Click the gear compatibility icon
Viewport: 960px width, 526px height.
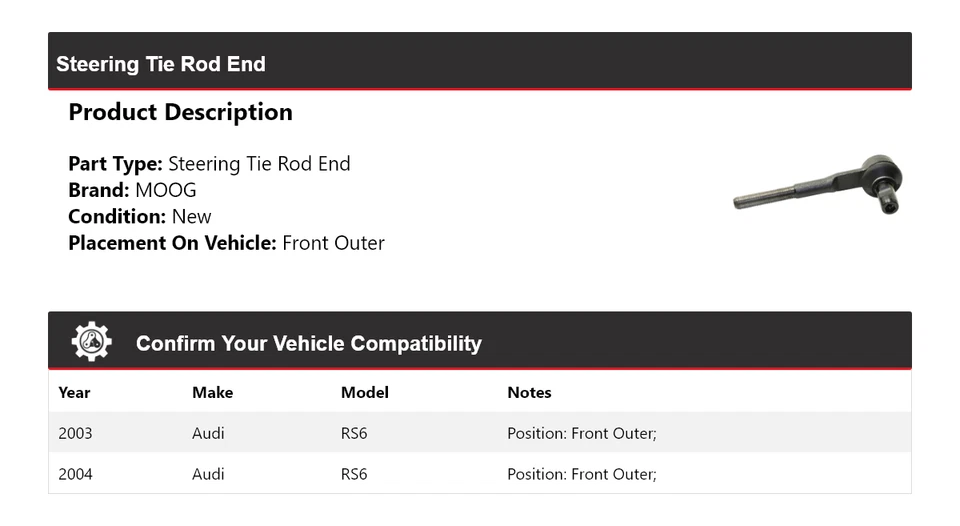coord(91,342)
